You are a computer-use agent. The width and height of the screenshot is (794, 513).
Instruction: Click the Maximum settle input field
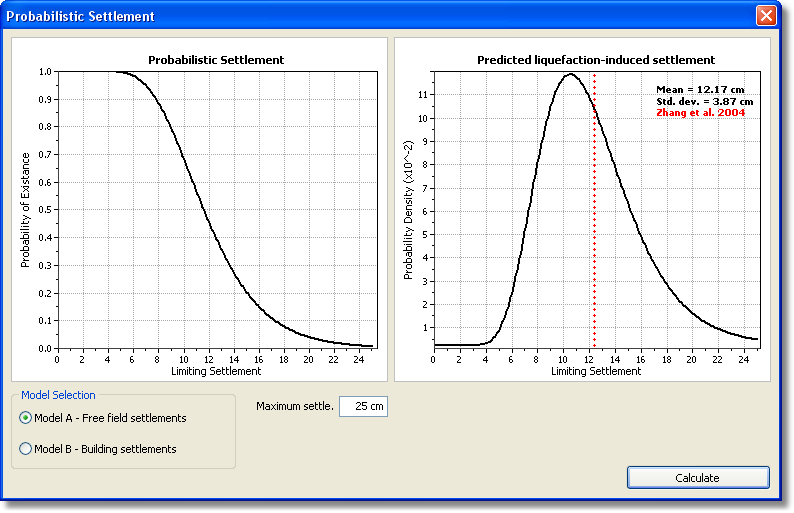click(x=362, y=406)
